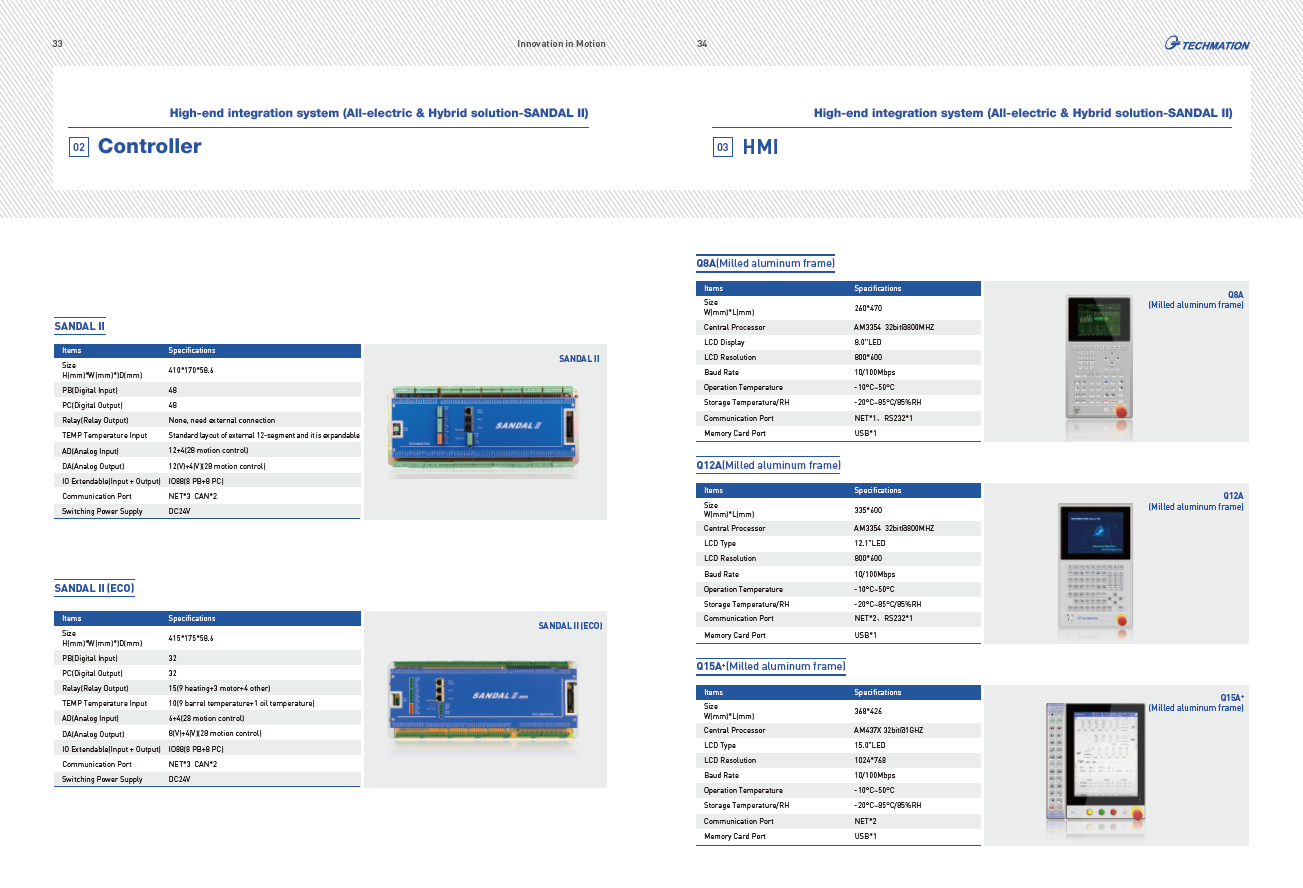Select the size value '410*170*58.6'

pyautogui.click(x=191, y=370)
